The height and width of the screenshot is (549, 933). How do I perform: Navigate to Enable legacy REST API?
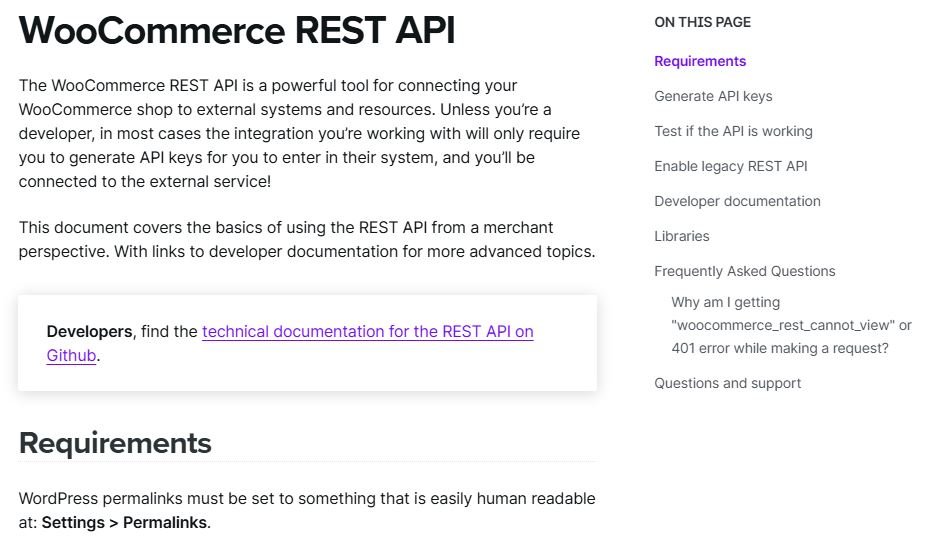[731, 167]
